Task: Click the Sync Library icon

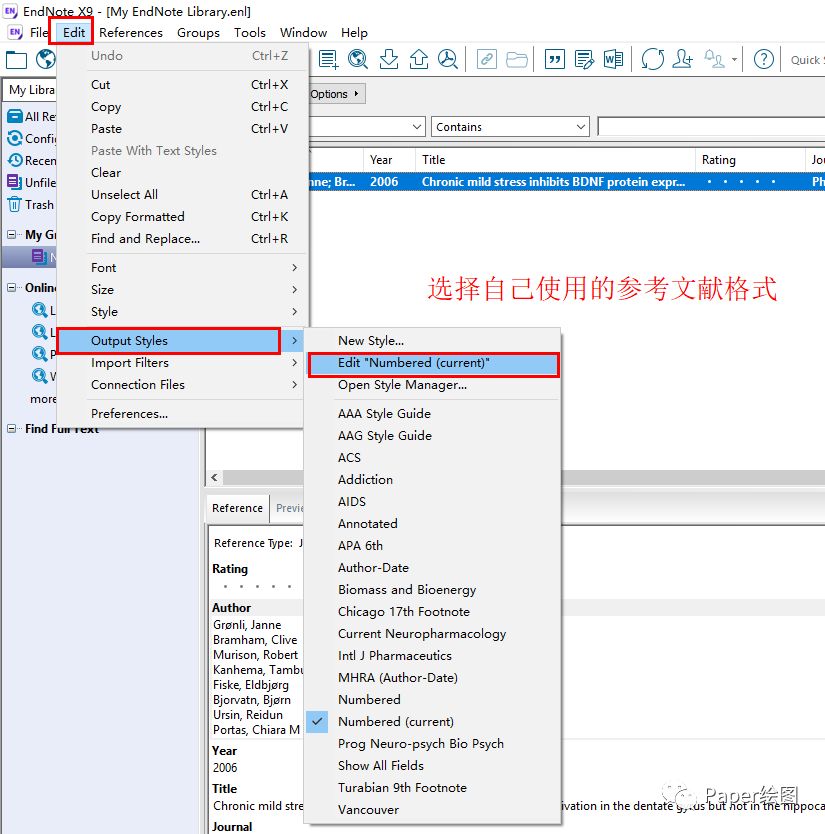Action: point(653,59)
